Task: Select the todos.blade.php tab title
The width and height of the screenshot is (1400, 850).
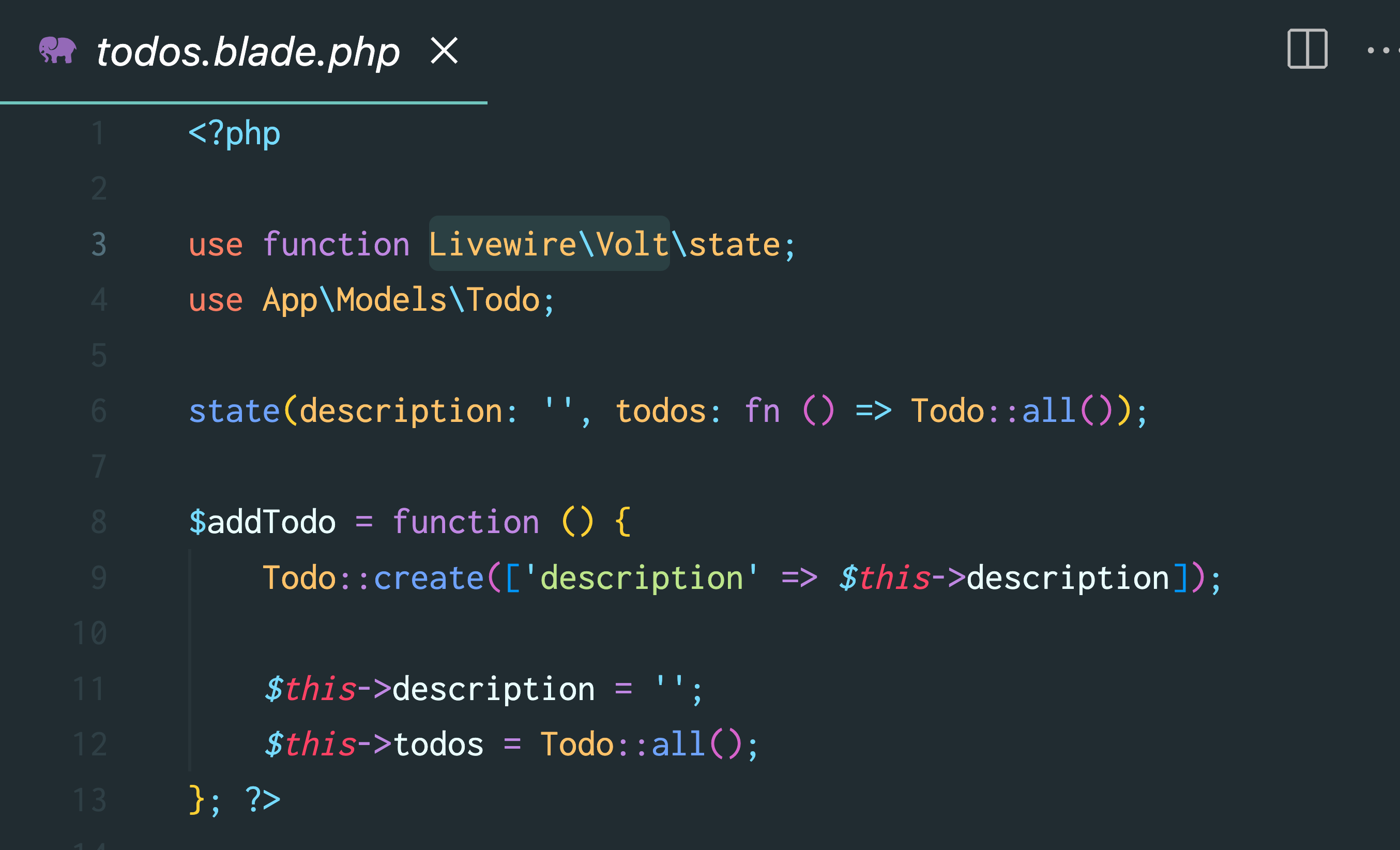Action: pyautogui.click(x=248, y=52)
